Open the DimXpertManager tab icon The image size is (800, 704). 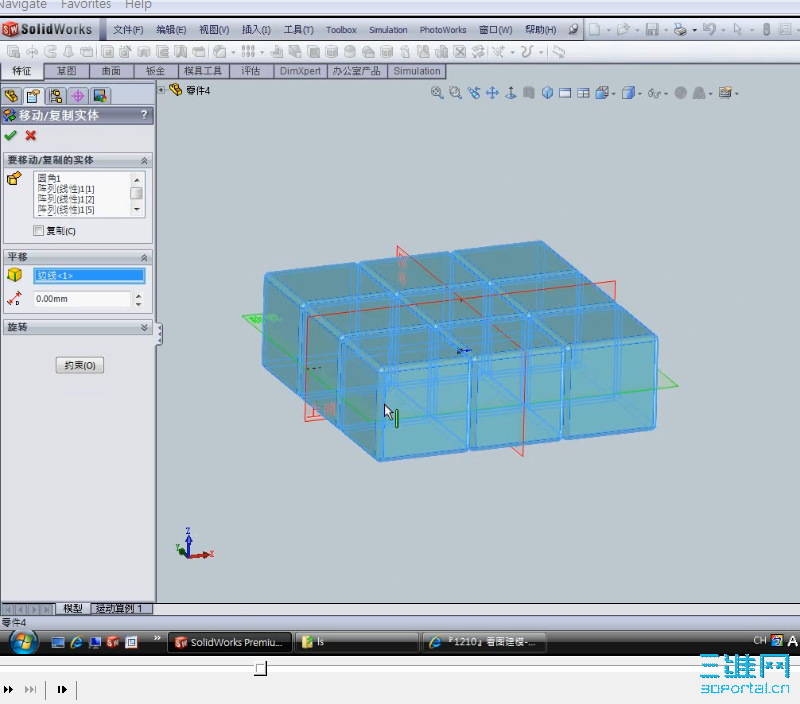click(78, 96)
